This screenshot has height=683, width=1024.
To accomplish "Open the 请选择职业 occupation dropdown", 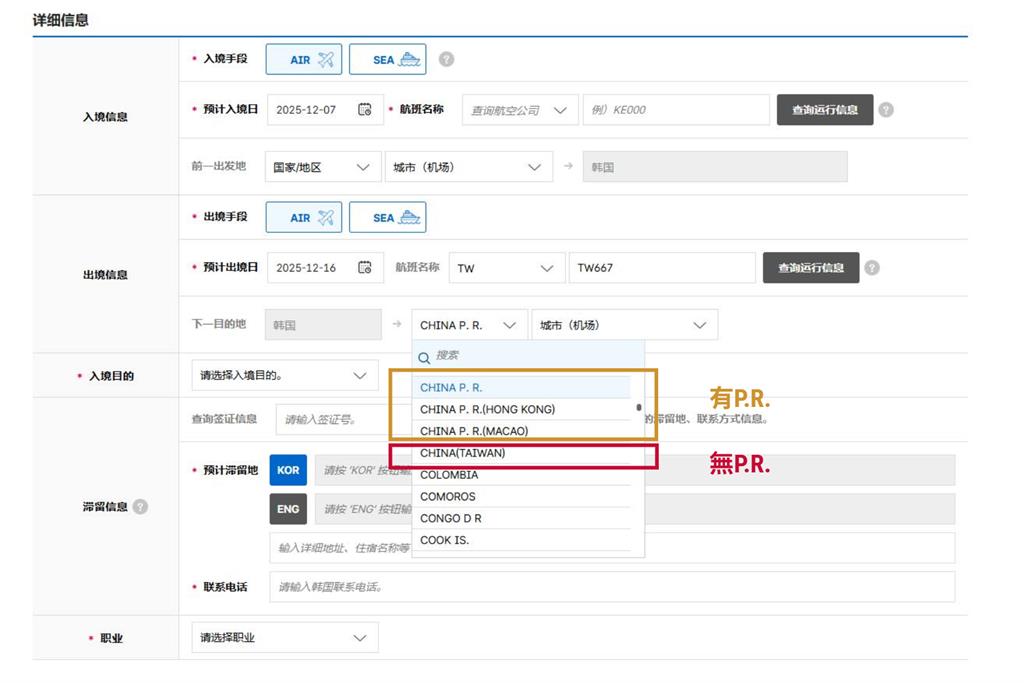I will [x=283, y=637].
